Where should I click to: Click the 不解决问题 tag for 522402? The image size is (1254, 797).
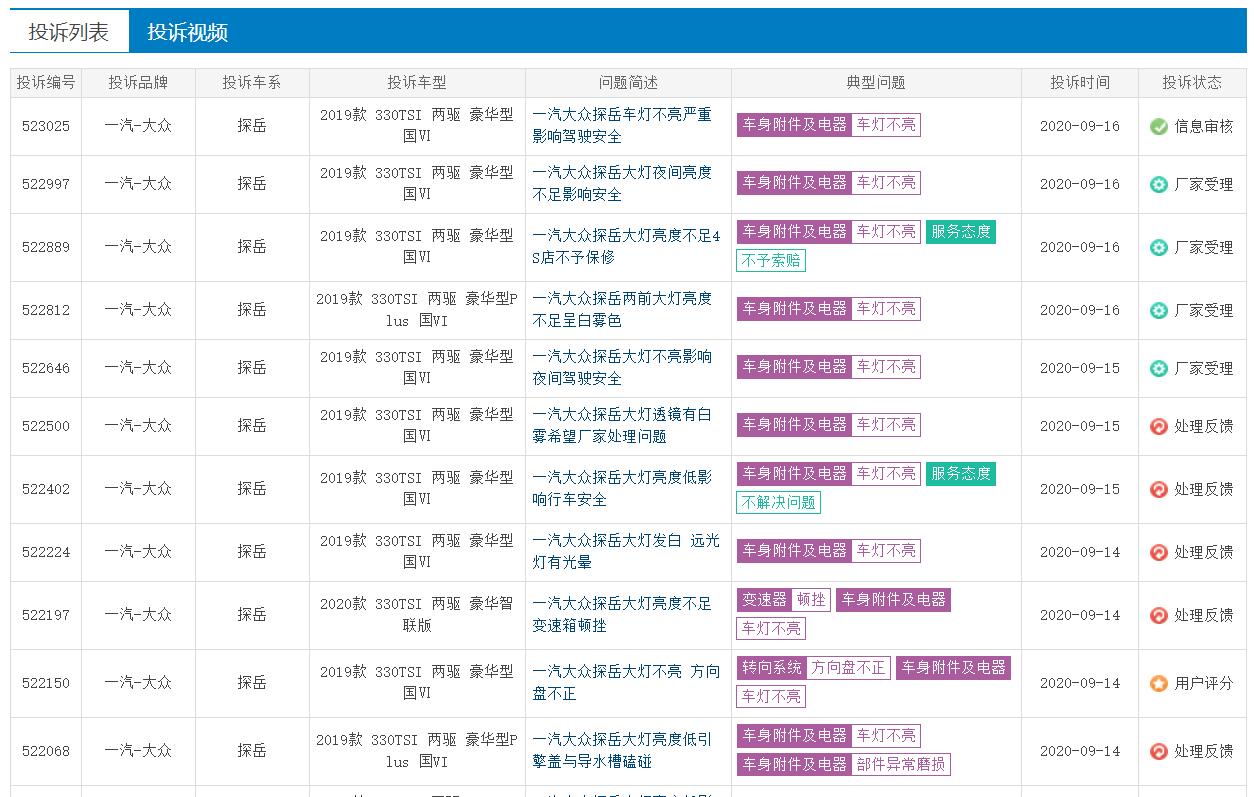[x=778, y=503]
